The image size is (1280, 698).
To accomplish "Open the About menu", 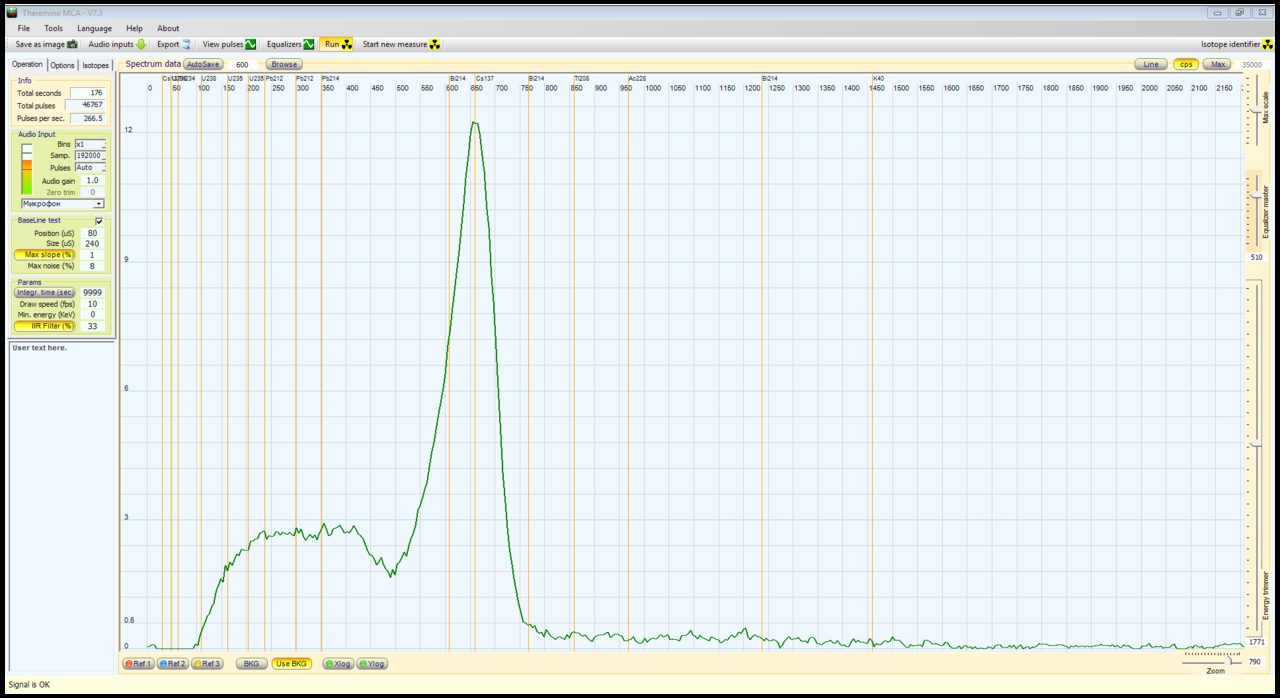I will click(x=168, y=28).
